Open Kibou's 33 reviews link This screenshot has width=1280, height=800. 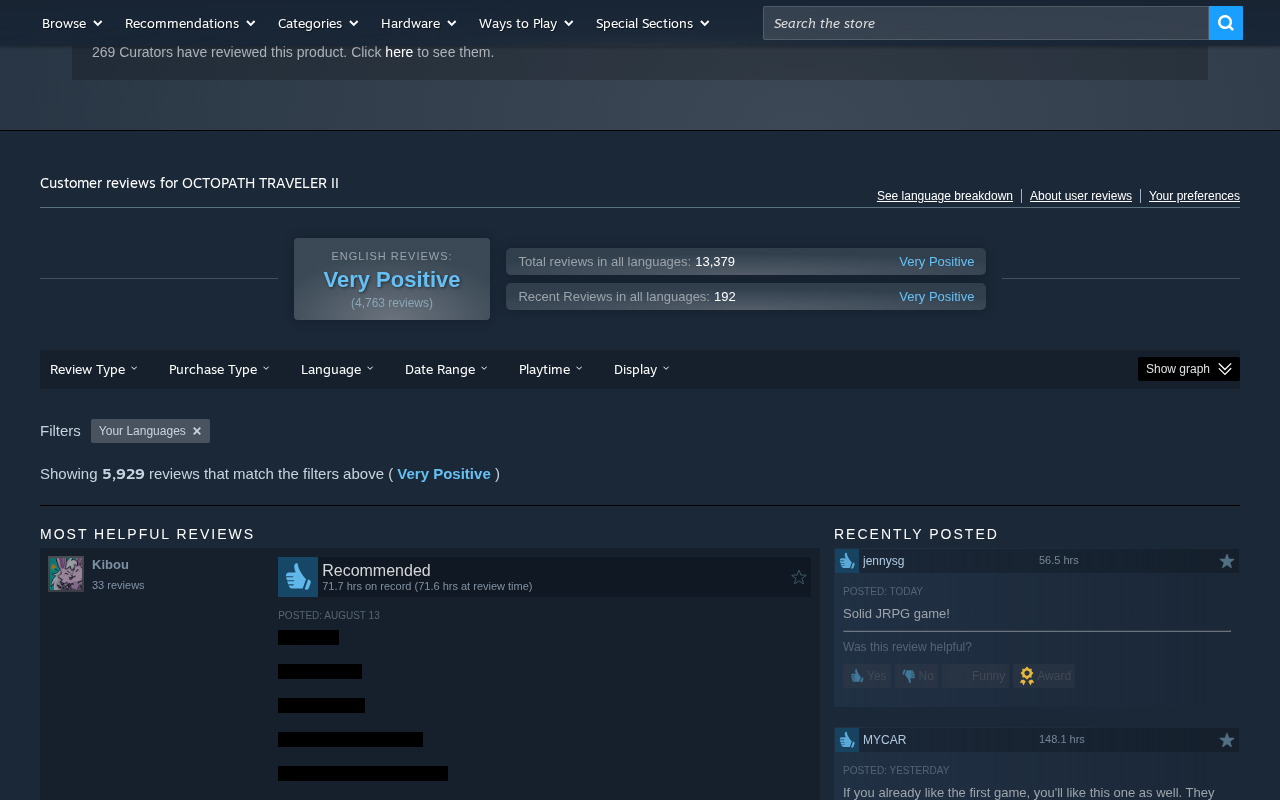coord(118,585)
